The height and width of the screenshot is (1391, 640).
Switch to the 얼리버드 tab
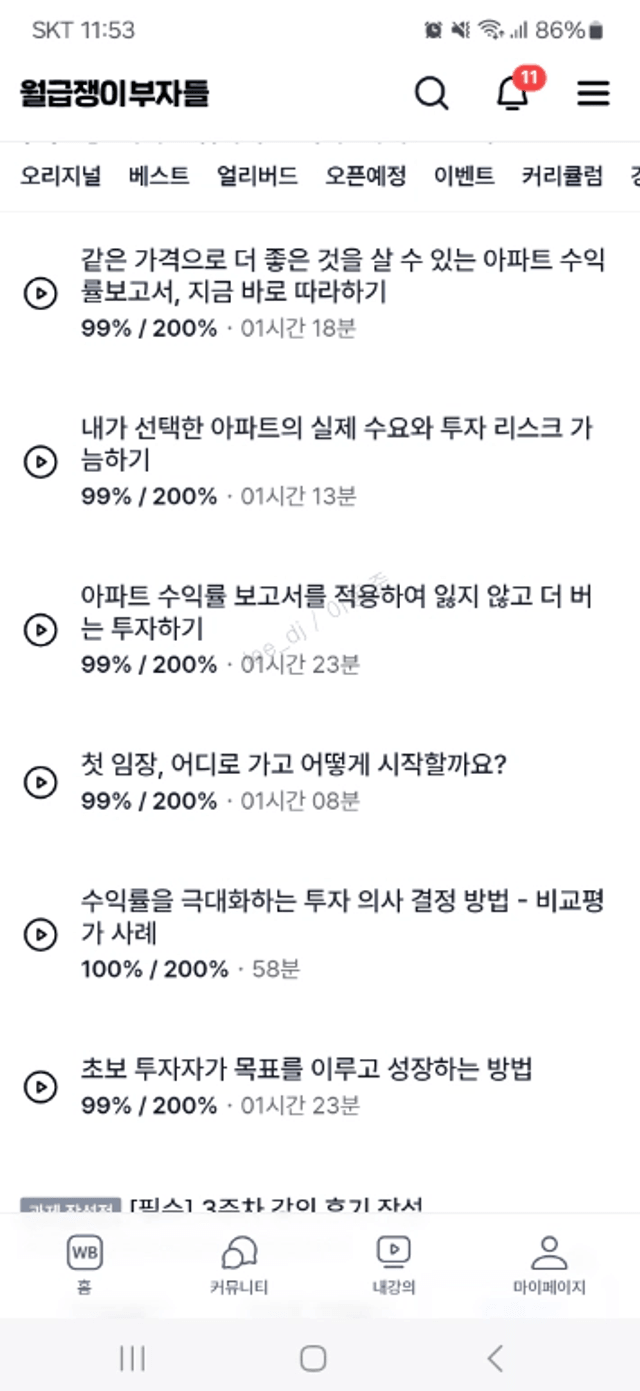click(257, 177)
